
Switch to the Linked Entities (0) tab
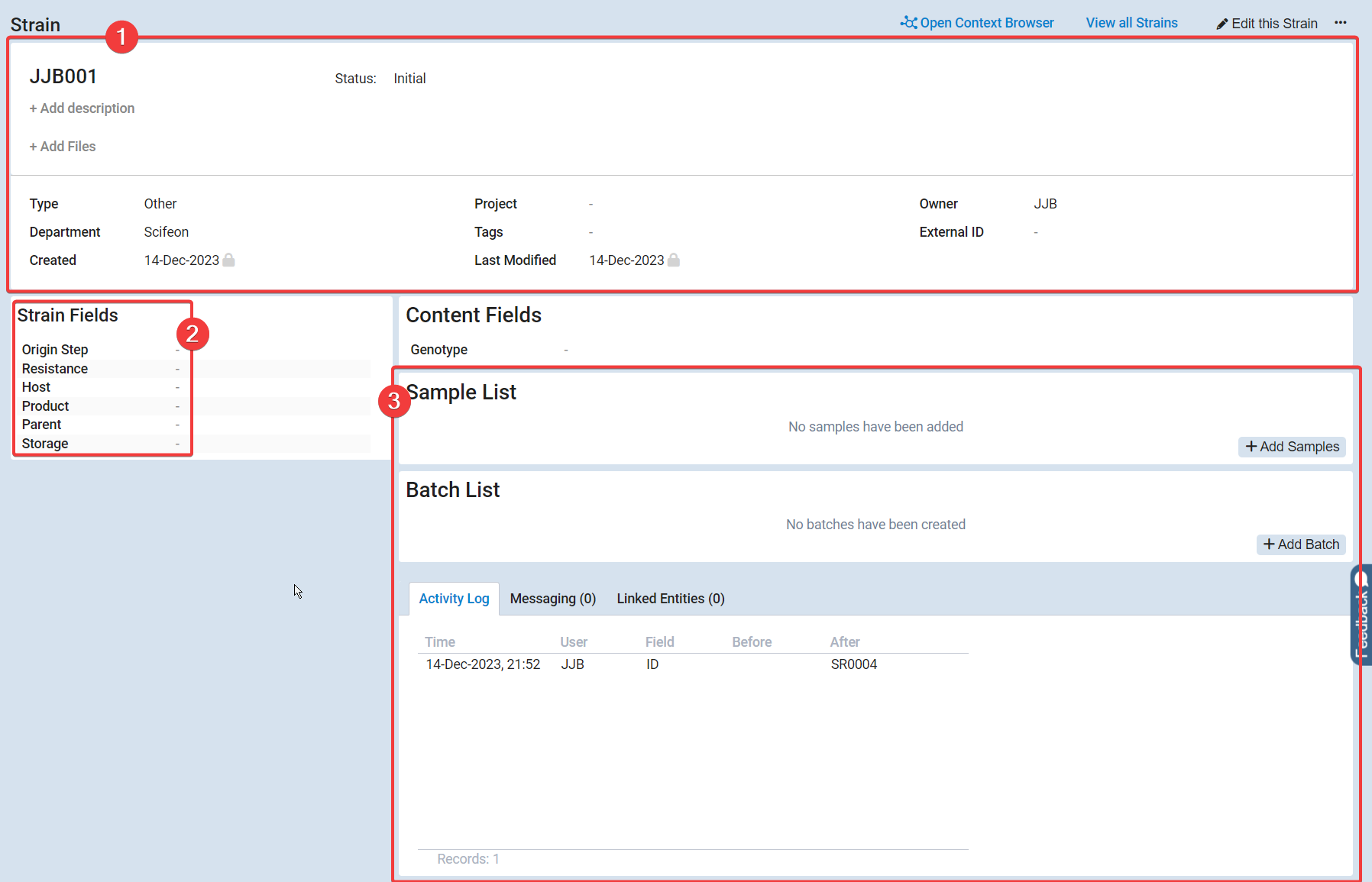coord(670,599)
